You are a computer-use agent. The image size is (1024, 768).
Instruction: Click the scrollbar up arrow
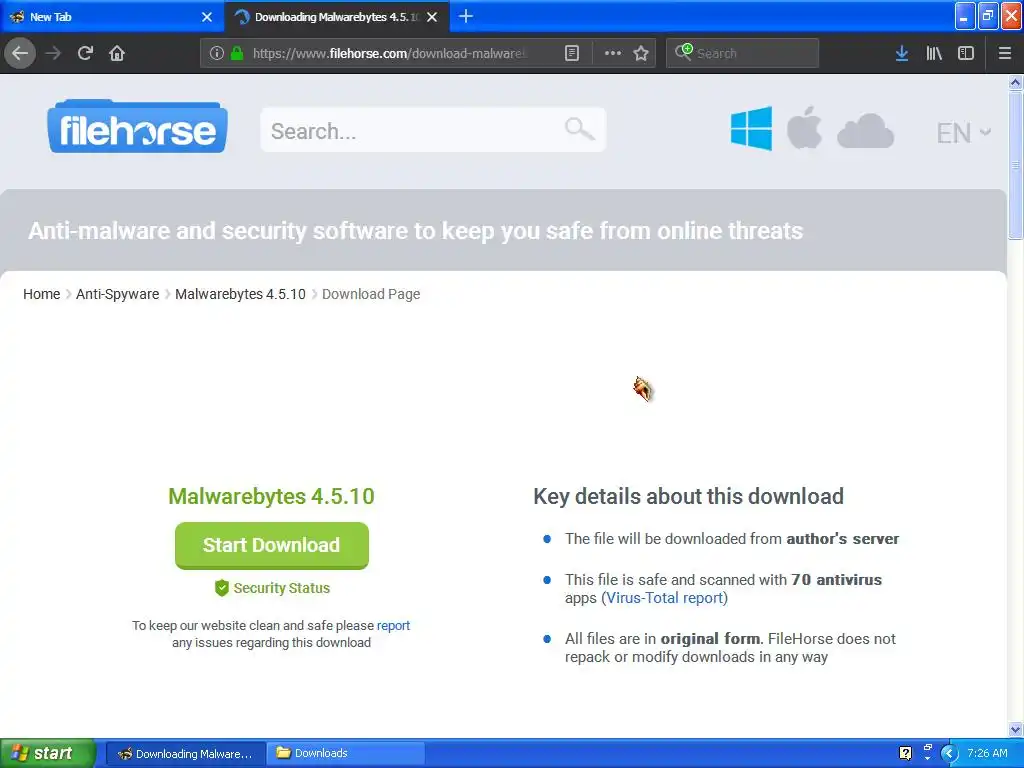pos(1015,82)
